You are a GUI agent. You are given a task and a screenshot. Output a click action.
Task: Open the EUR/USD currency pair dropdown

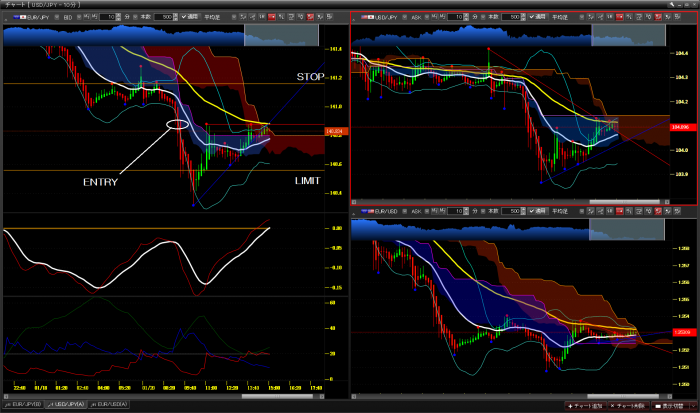pos(404,211)
